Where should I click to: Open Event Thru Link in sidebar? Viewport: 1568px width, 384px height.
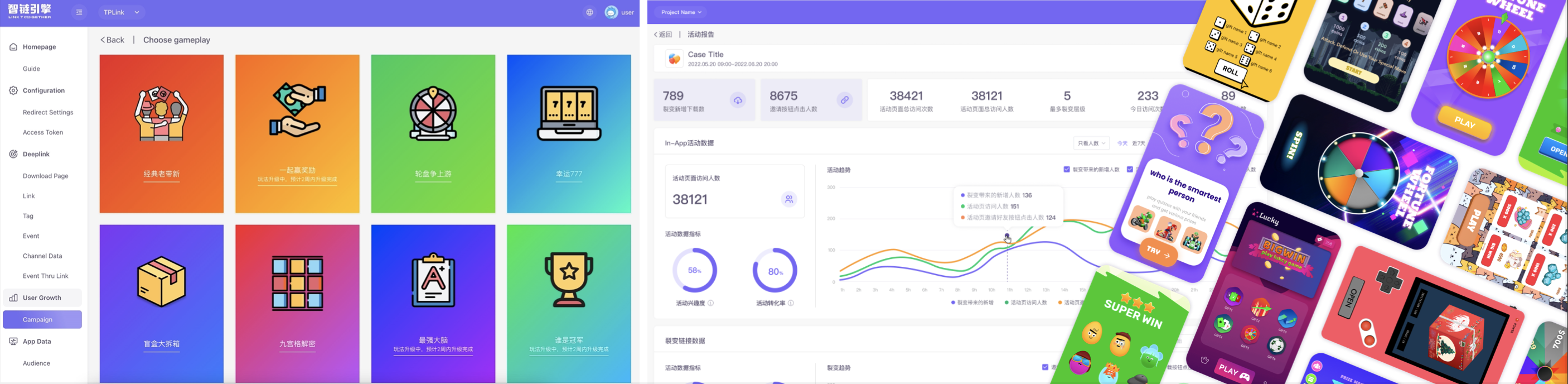coord(46,276)
